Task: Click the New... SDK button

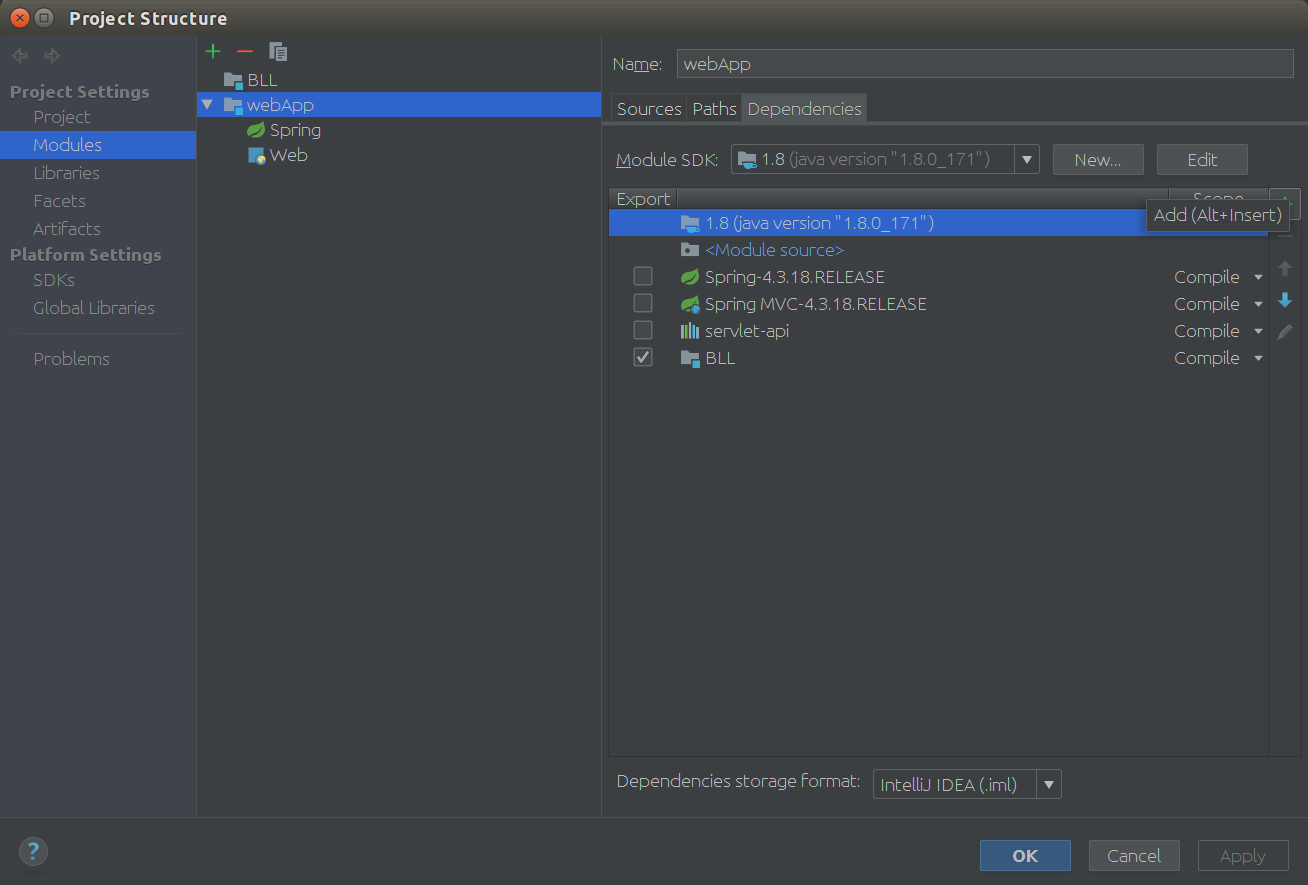Action: [1098, 160]
